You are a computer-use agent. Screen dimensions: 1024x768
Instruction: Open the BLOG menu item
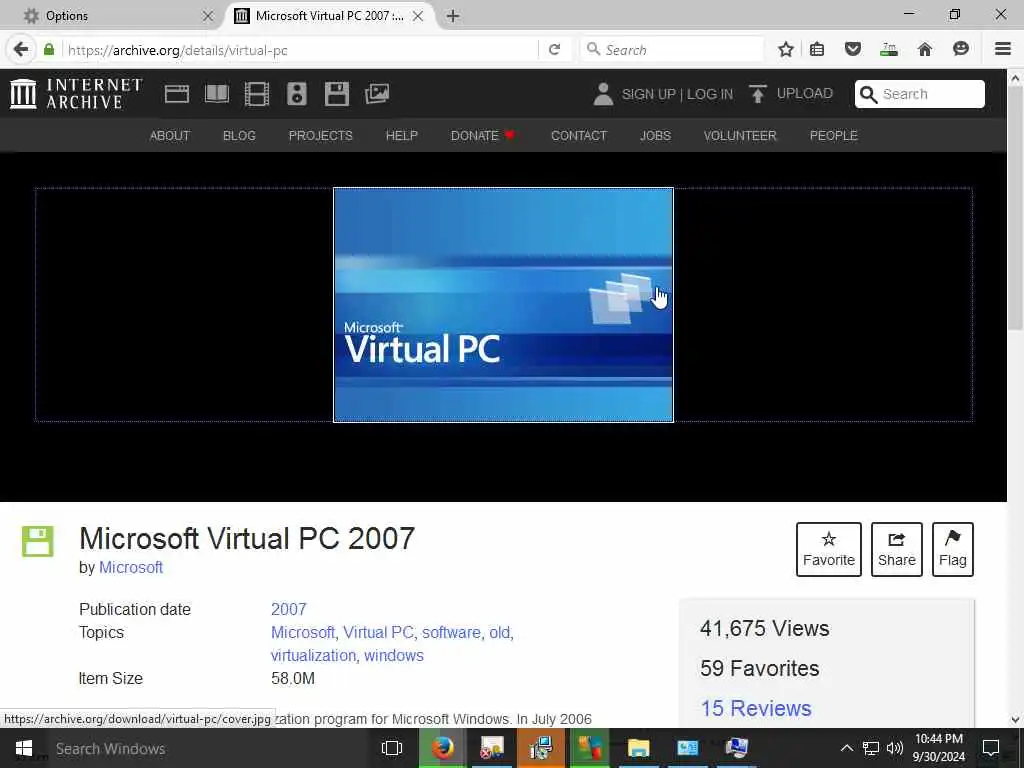[x=239, y=135]
